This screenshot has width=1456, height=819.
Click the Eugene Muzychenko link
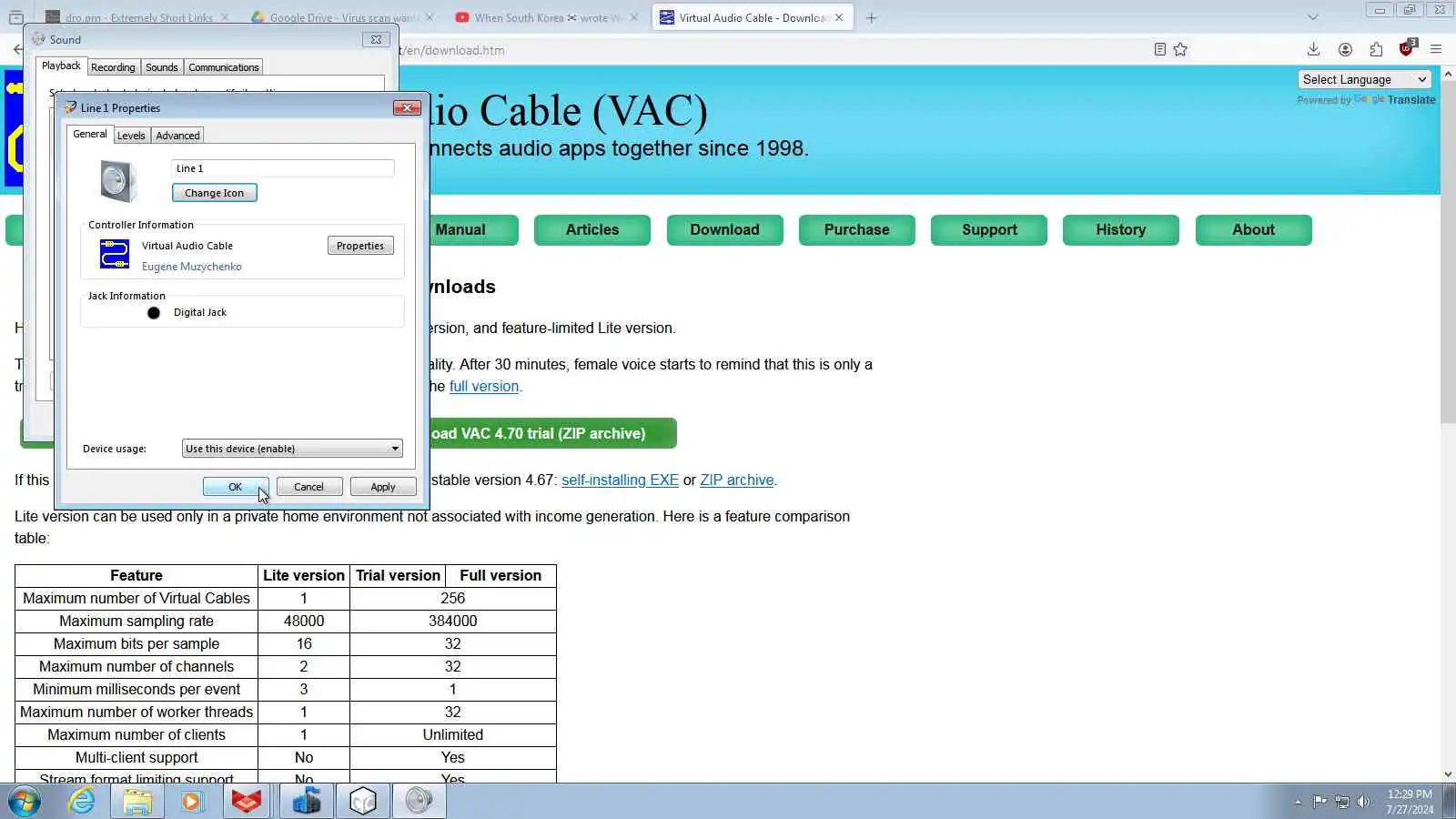click(192, 267)
